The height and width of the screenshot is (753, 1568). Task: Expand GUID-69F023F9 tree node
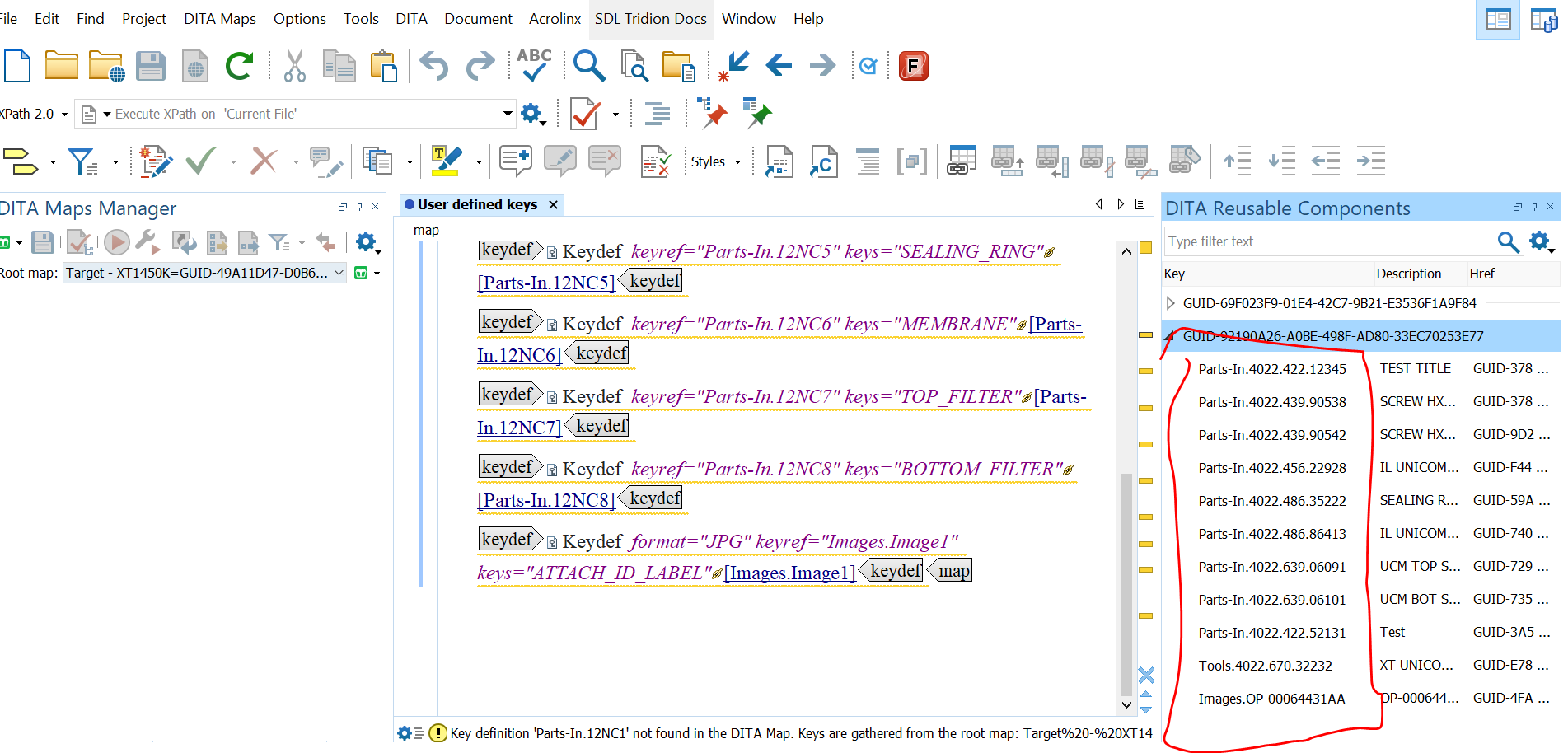coord(1171,303)
